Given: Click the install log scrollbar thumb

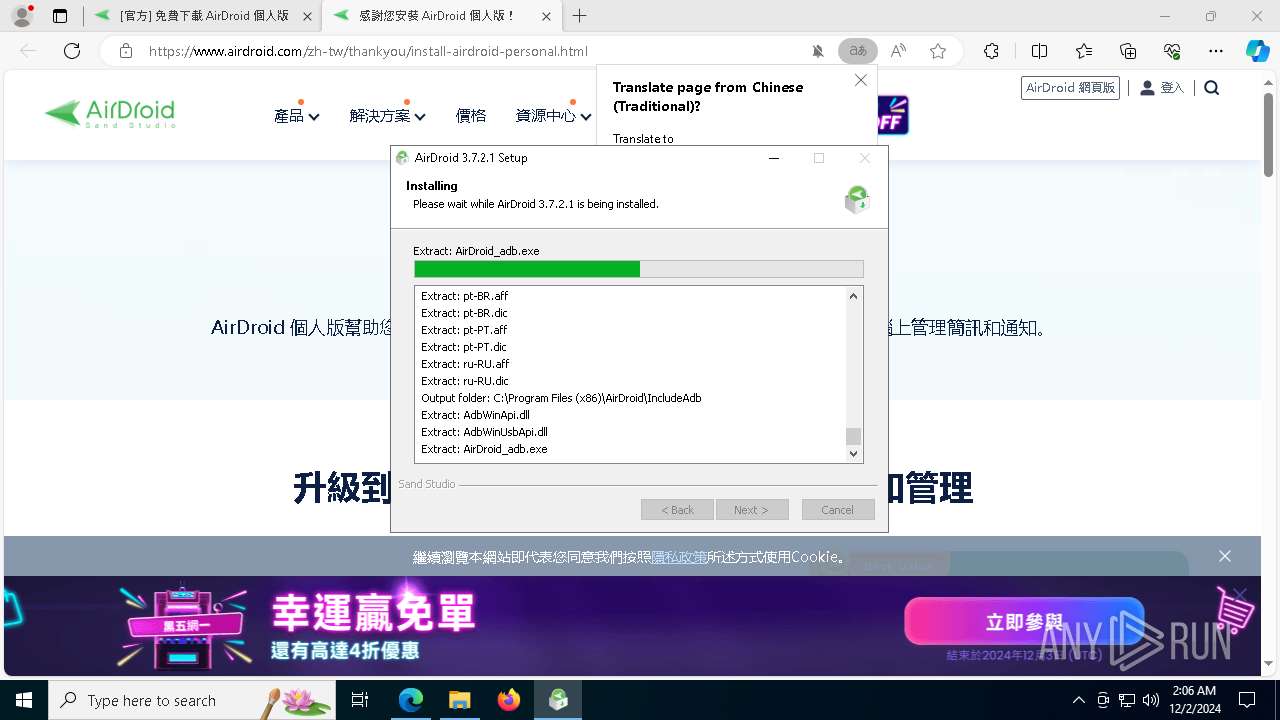Looking at the screenshot, I should click(853, 436).
